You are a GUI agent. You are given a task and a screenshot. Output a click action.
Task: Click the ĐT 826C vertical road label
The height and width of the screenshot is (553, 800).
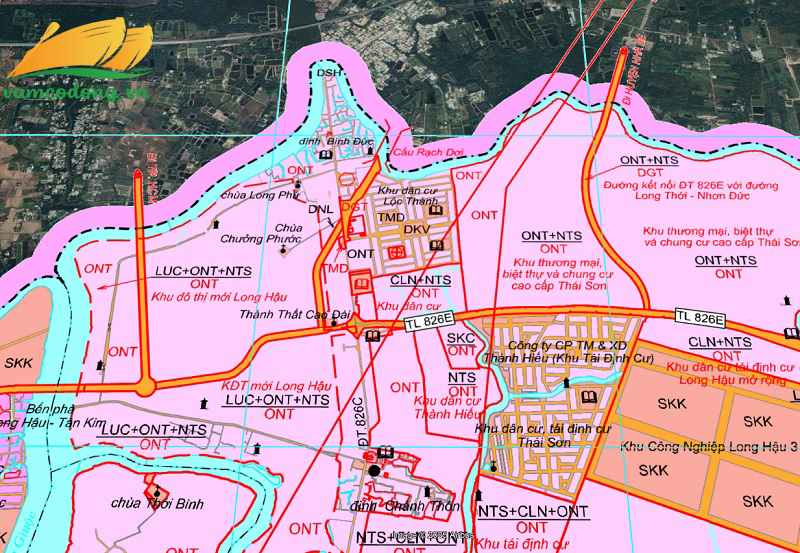(x=359, y=418)
